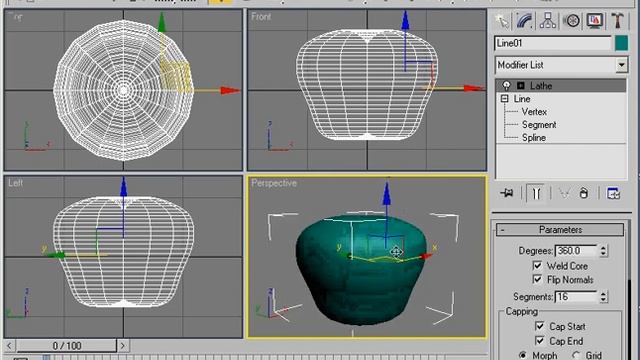640x360 pixels.
Task: Open the Display panel monitor icon
Action: click(x=595, y=20)
